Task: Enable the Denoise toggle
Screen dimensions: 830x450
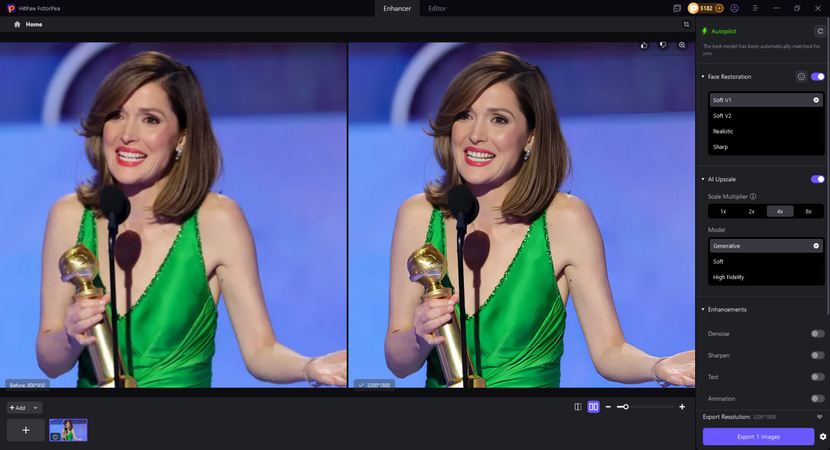Action: click(817, 334)
